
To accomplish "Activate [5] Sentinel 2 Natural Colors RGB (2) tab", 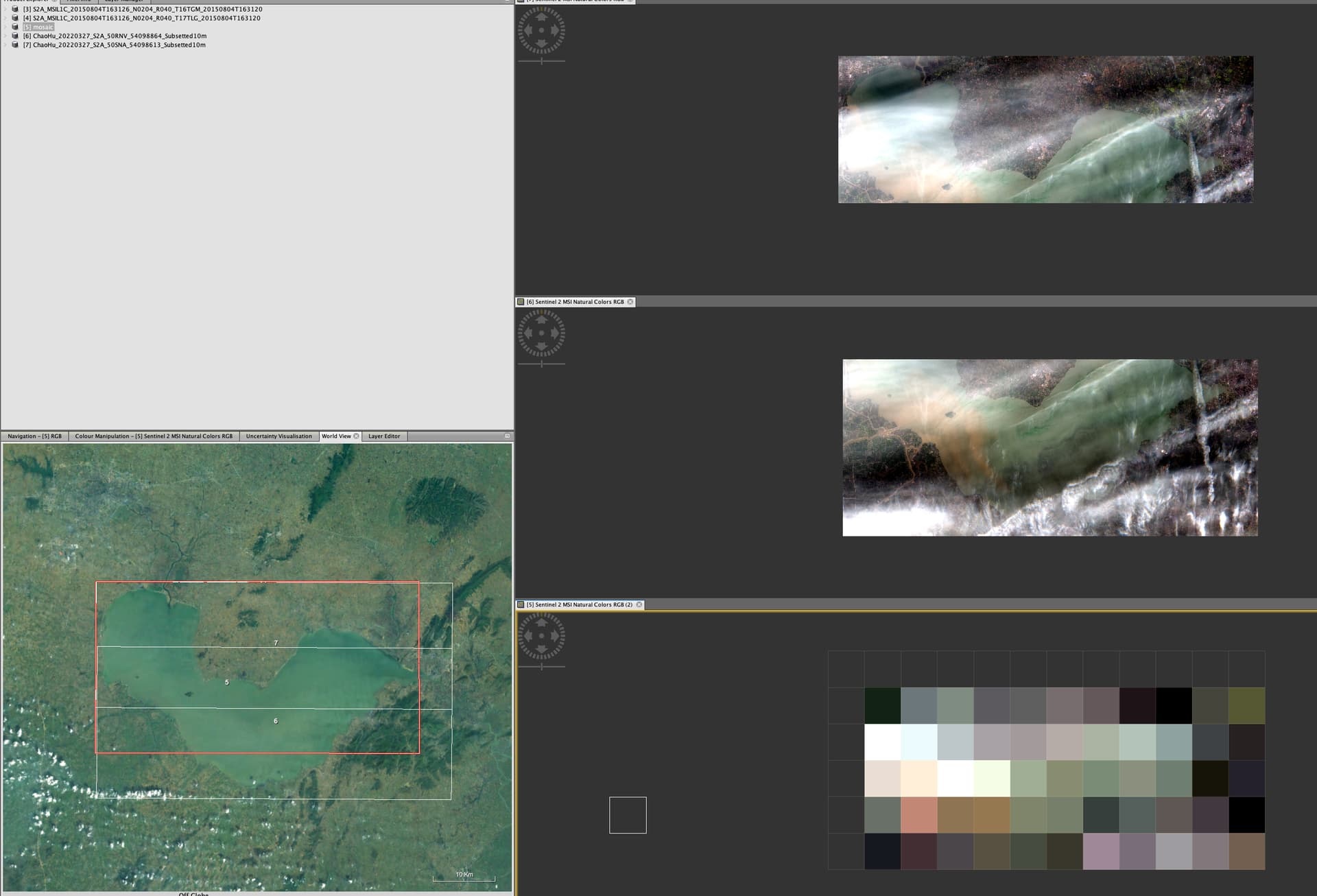I will coord(579,604).
